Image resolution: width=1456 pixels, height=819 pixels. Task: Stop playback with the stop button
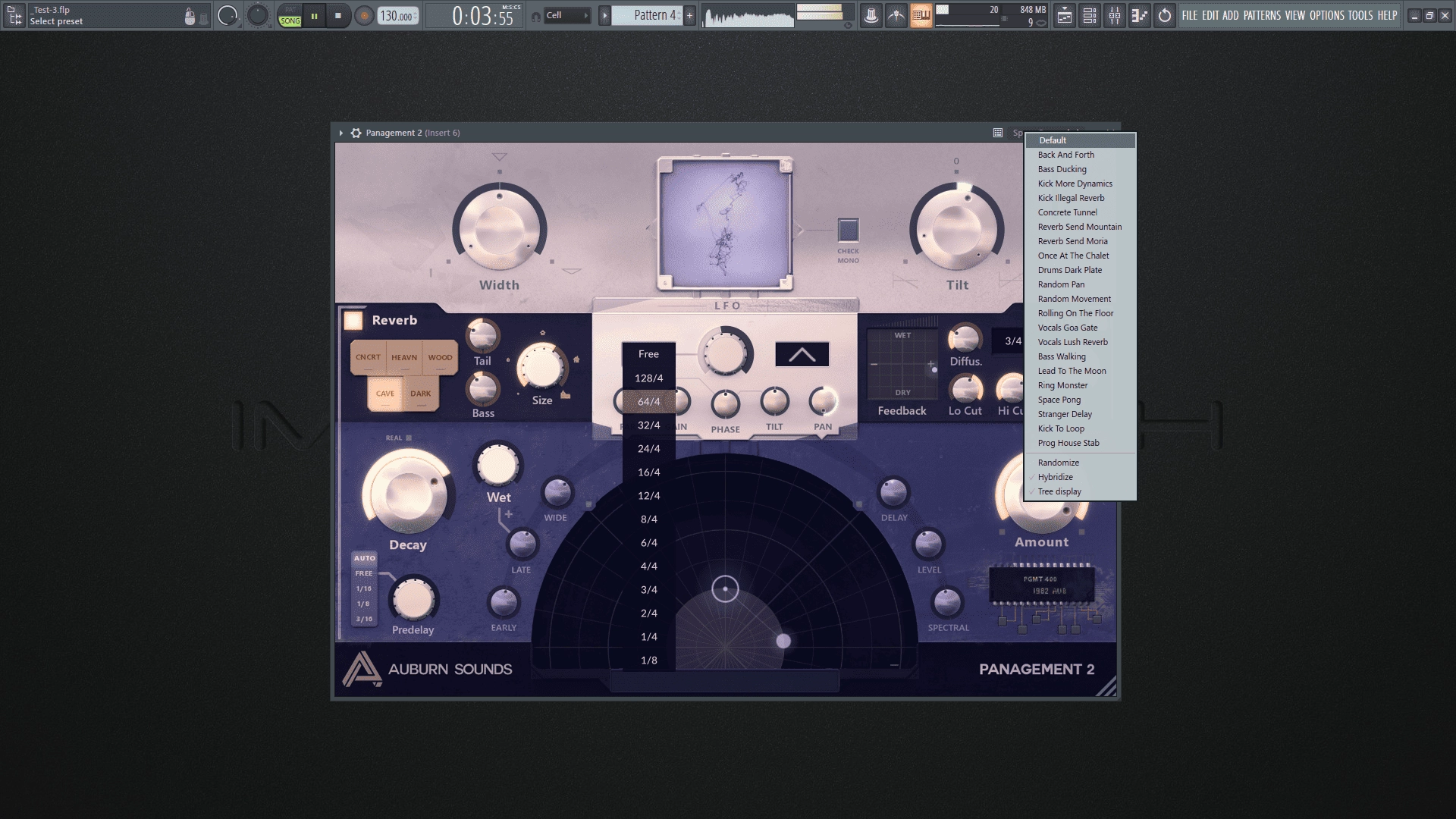tap(338, 15)
